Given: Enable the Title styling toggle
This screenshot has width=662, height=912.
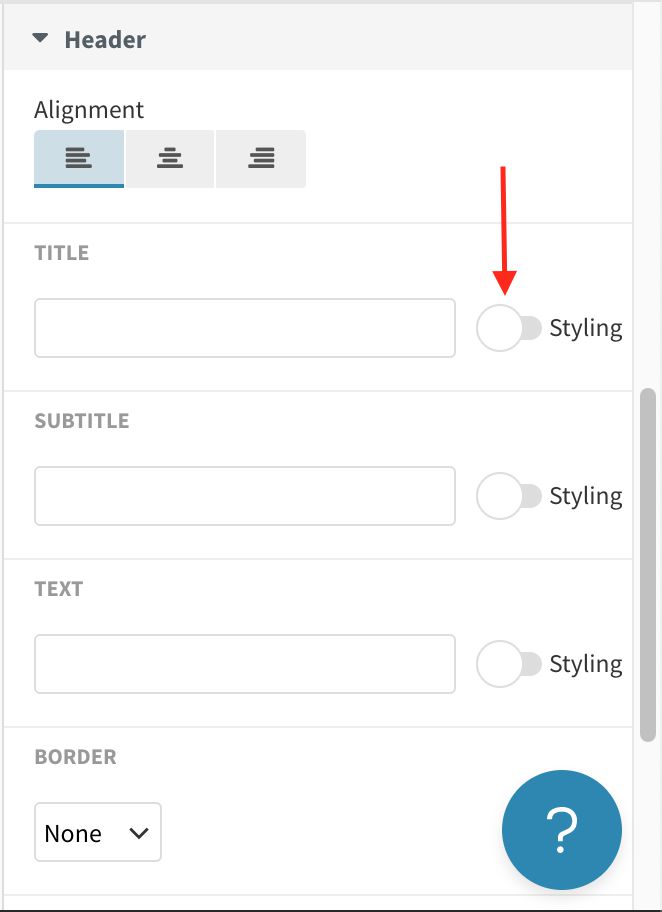Looking at the screenshot, I should coord(509,328).
